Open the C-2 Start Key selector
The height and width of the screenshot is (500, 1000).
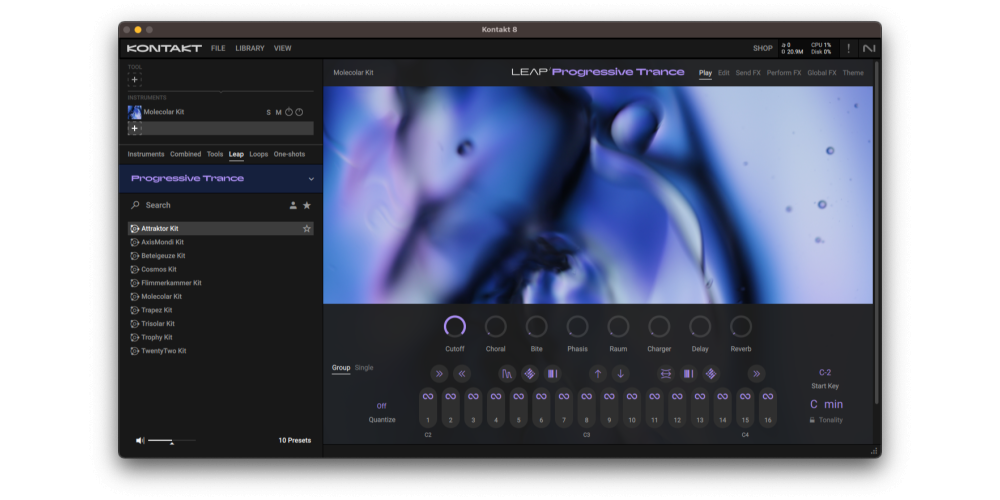pos(825,372)
